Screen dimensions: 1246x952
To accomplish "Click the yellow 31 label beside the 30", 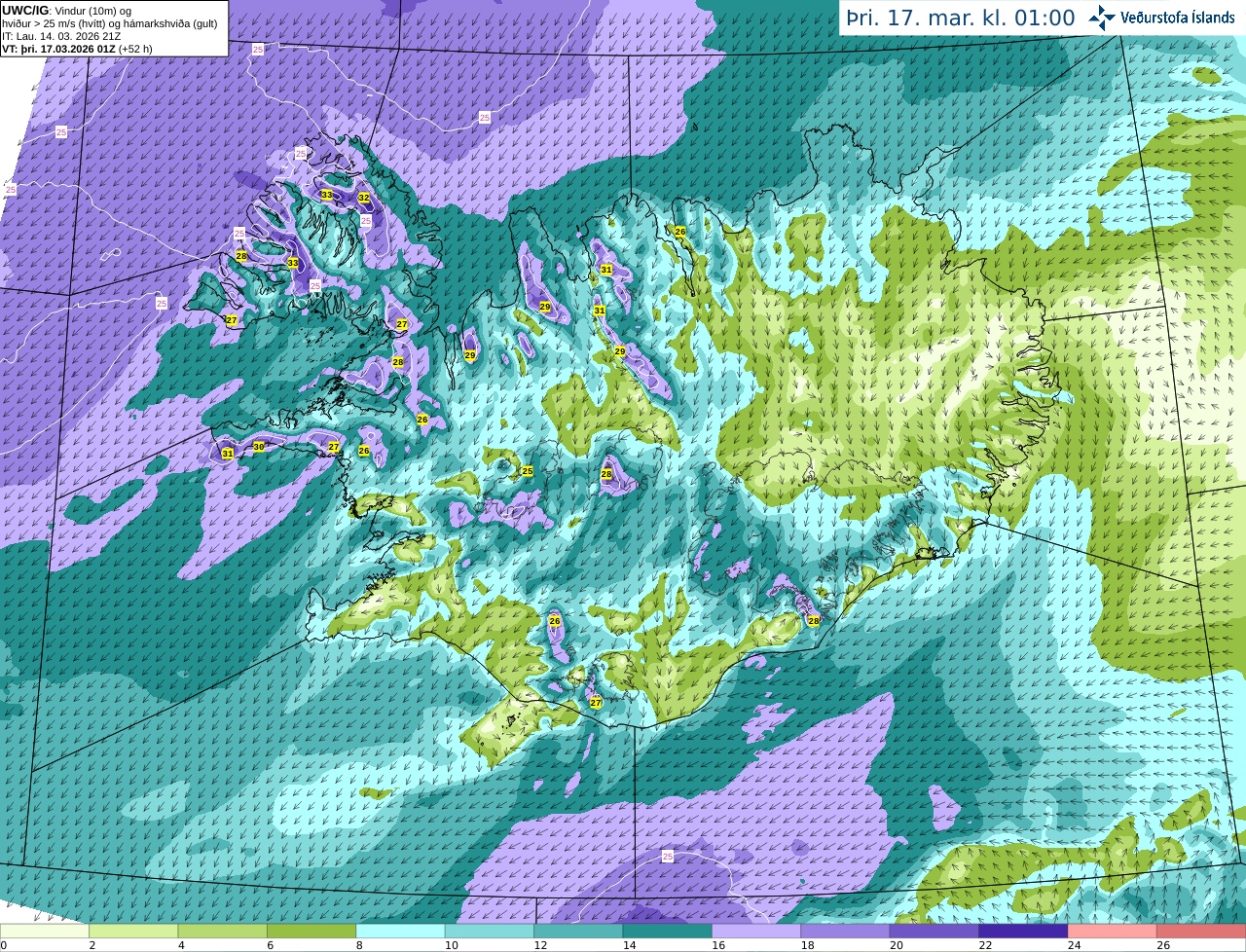I will (x=228, y=454).
